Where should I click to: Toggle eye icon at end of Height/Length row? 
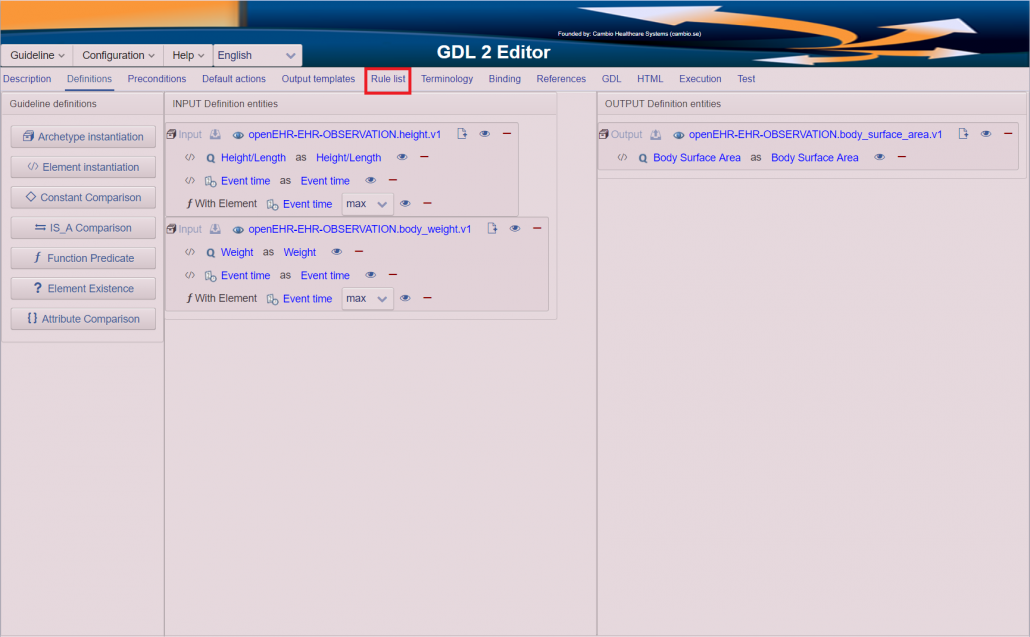pos(402,157)
